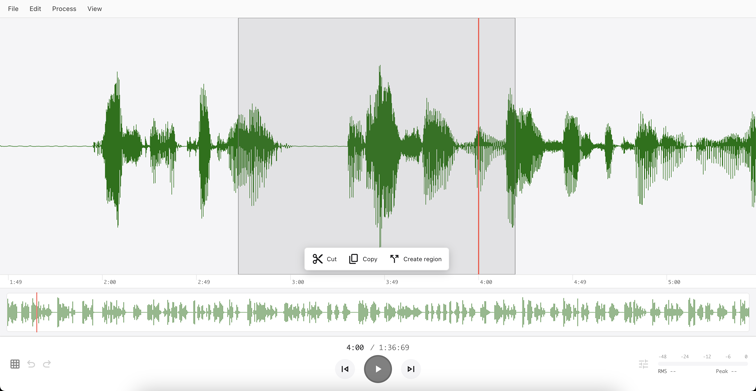Click the 3:00 timeline mark

pyautogui.click(x=297, y=282)
